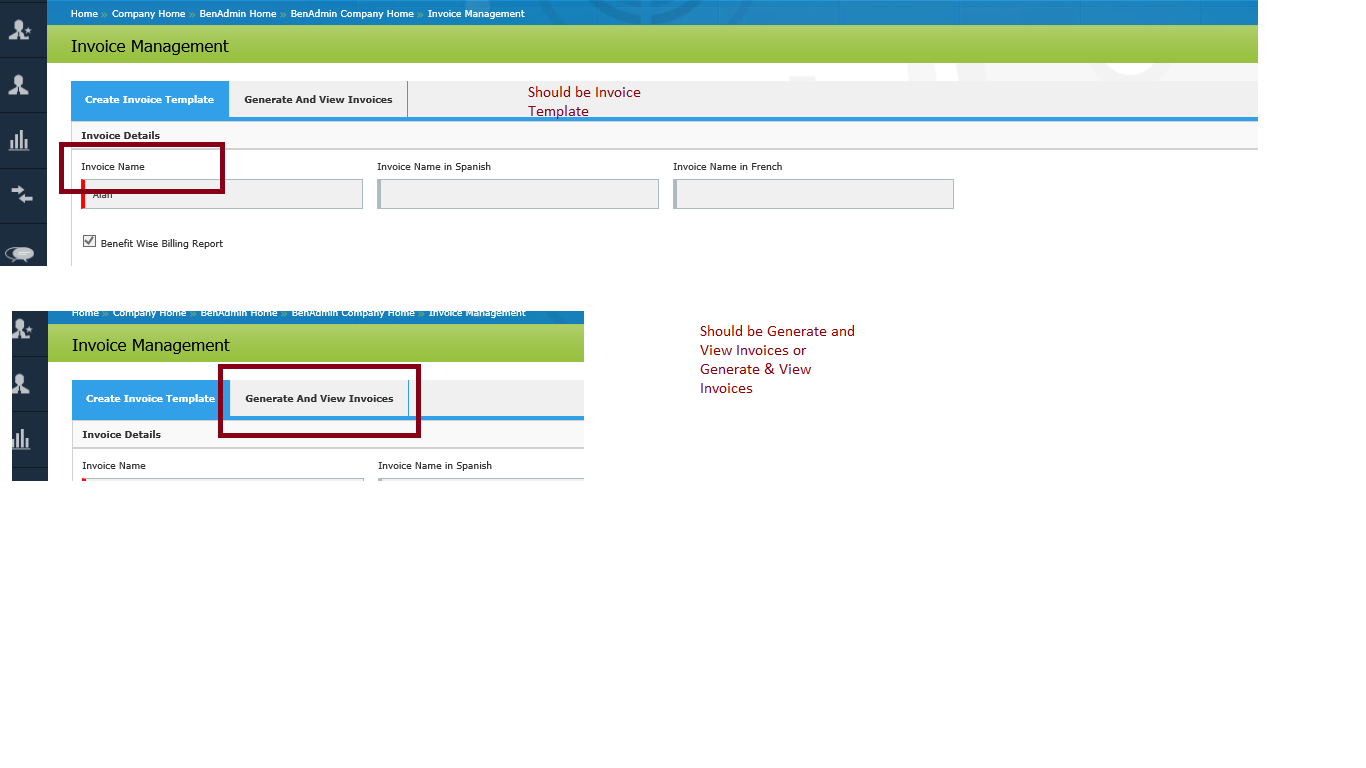Viewport: 1366px width, 768px height.
Task: Select Create Invoice Template tab in upper screenshot
Action: (x=149, y=100)
